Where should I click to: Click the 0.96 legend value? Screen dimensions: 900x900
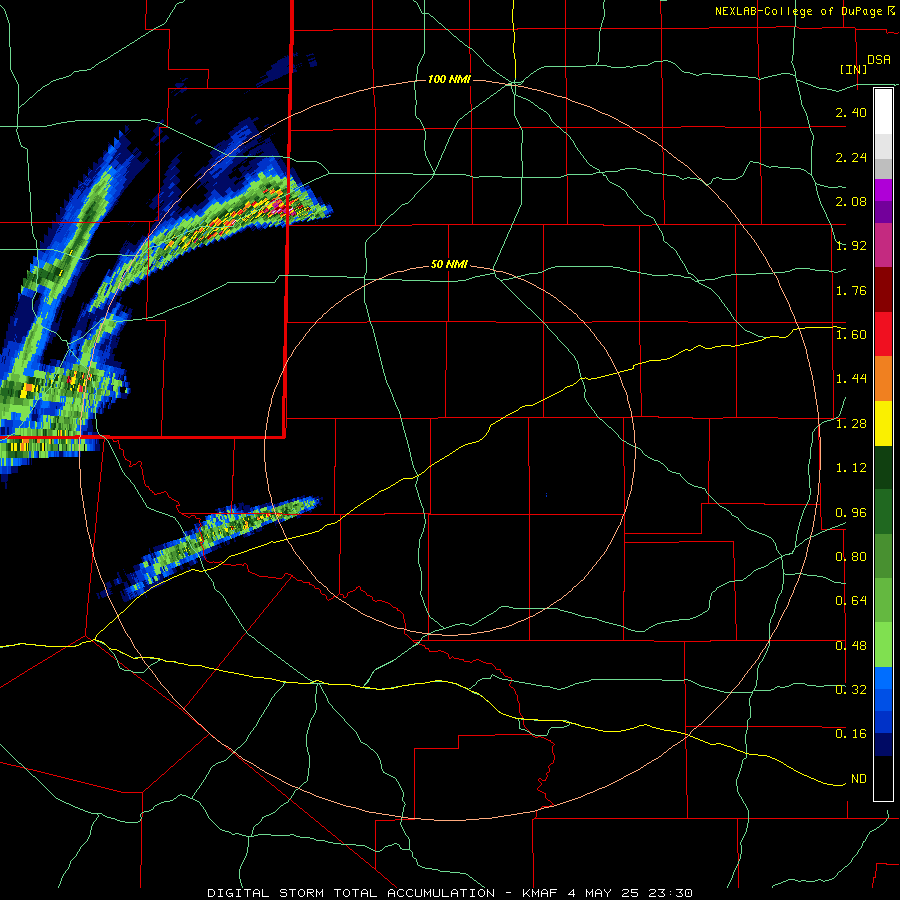pos(851,513)
